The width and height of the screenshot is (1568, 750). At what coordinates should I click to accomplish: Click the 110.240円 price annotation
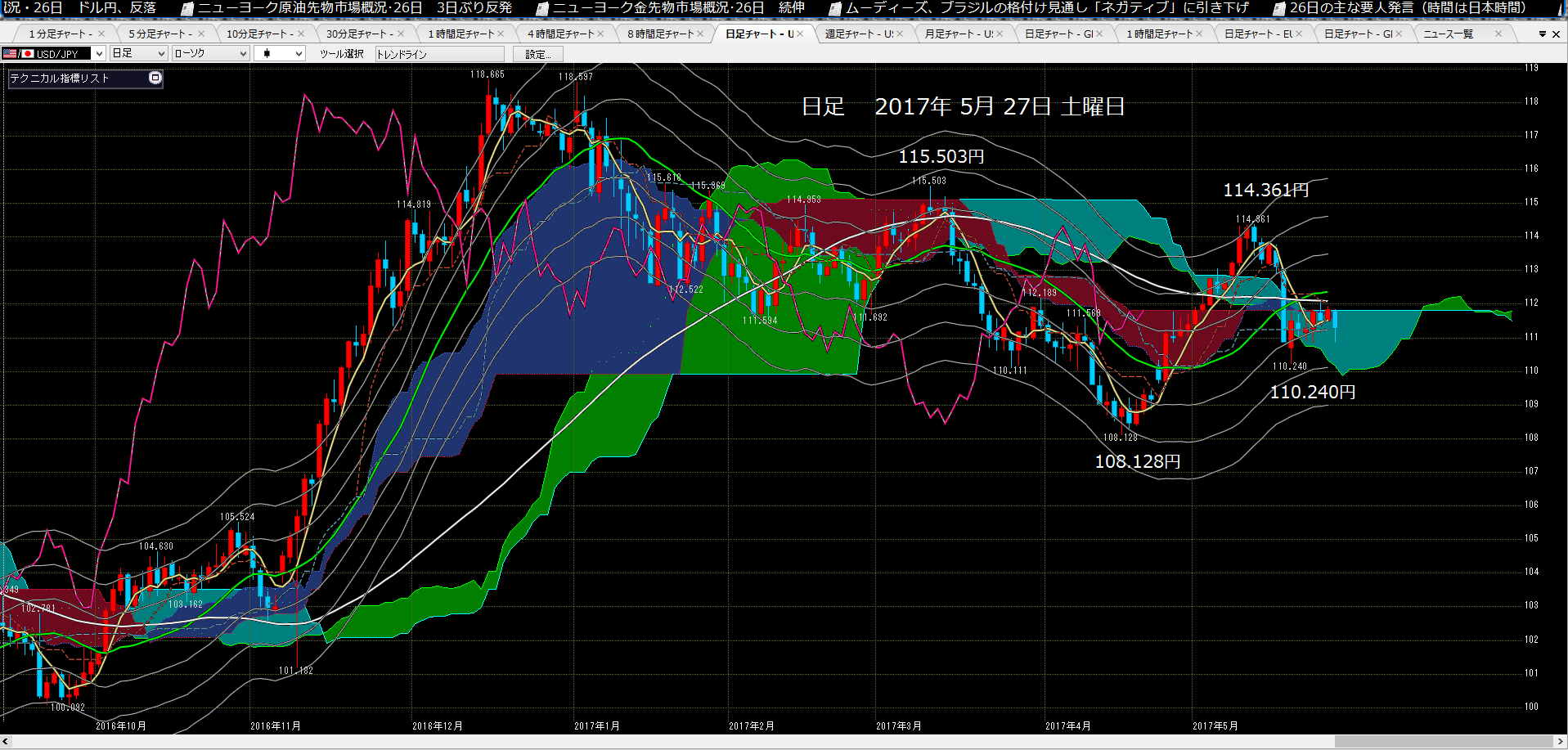tap(1313, 393)
